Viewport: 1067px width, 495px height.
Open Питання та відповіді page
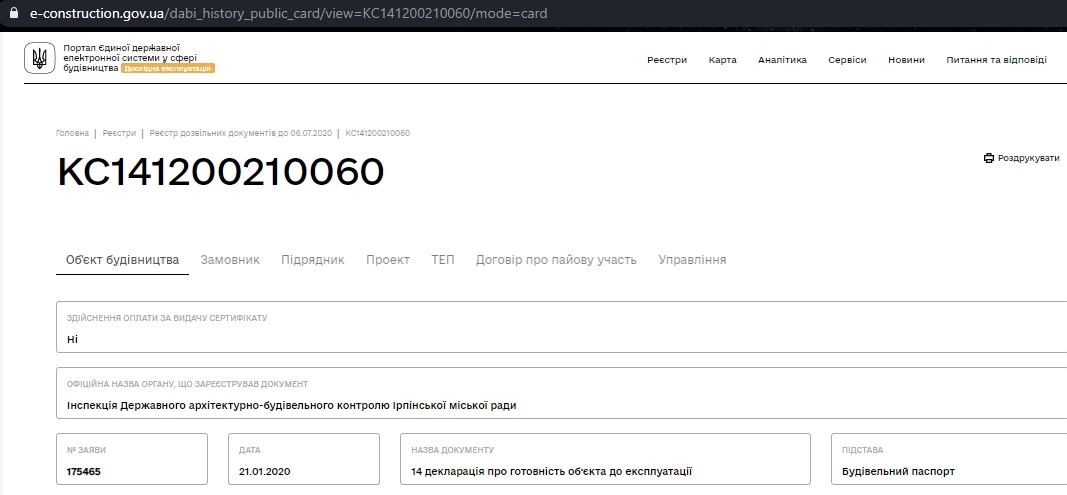click(x=996, y=60)
